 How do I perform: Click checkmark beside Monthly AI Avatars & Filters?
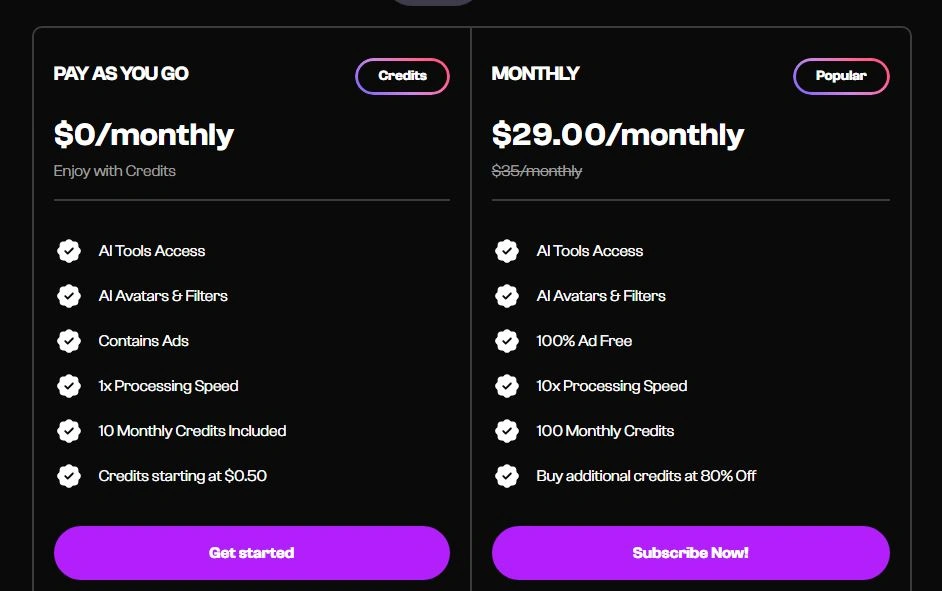coord(507,296)
